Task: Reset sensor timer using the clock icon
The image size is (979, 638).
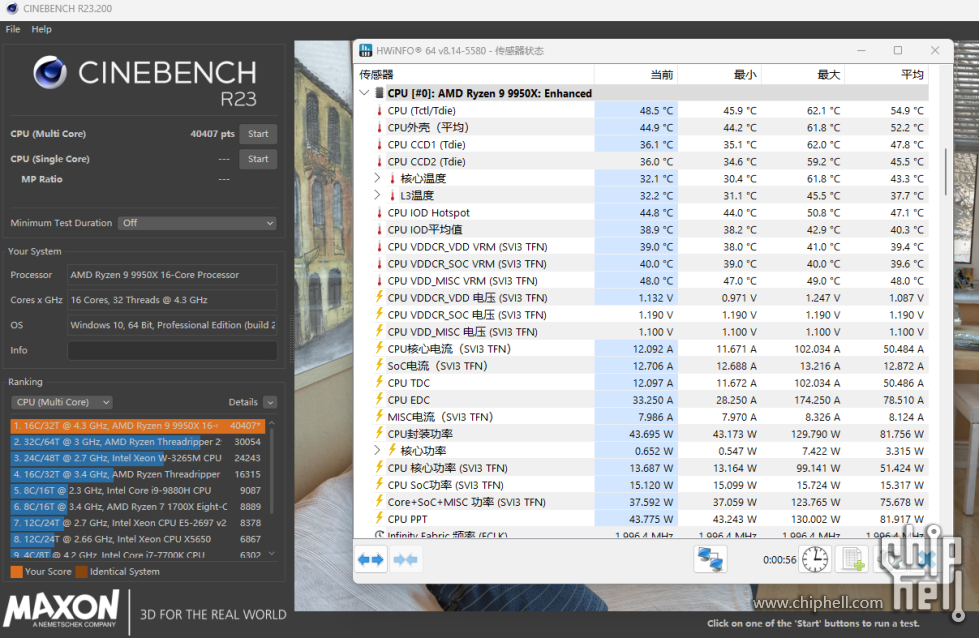Action: pyautogui.click(x=815, y=559)
